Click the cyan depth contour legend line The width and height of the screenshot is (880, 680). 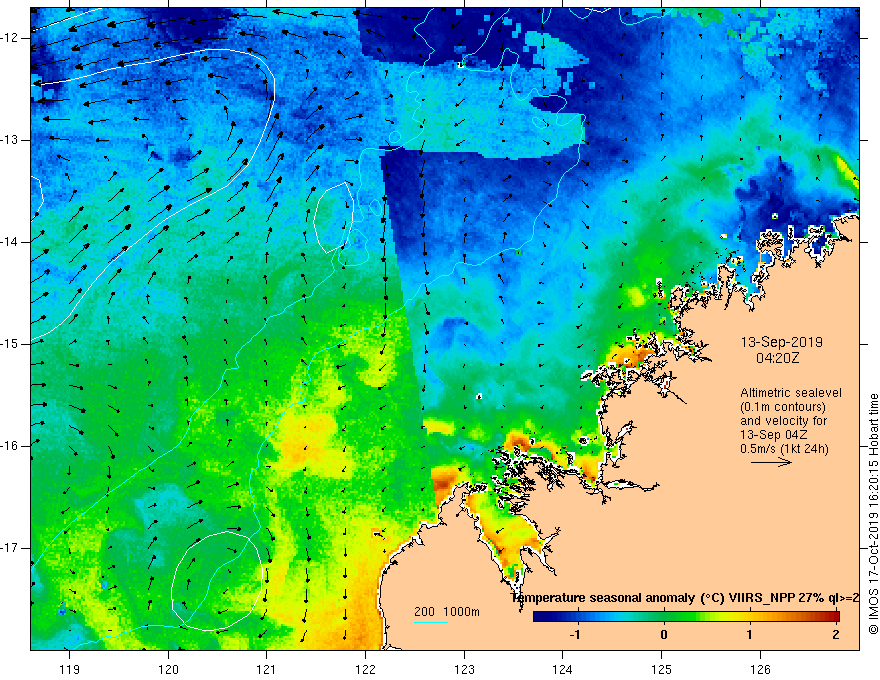point(431,622)
